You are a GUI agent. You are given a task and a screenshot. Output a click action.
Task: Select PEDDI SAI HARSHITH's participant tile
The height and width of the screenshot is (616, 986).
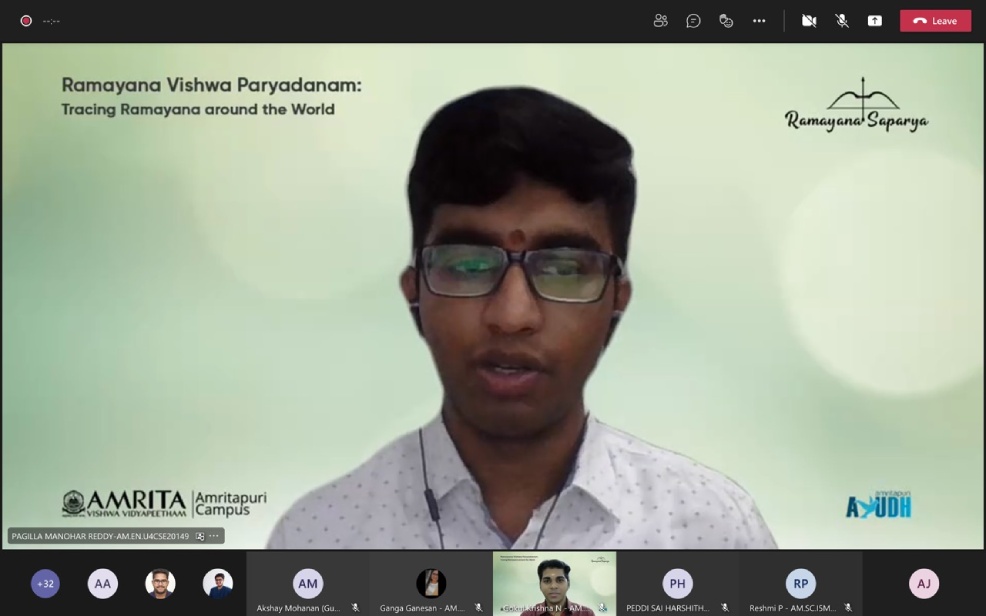pyautogui.click(x=677, y=584)
